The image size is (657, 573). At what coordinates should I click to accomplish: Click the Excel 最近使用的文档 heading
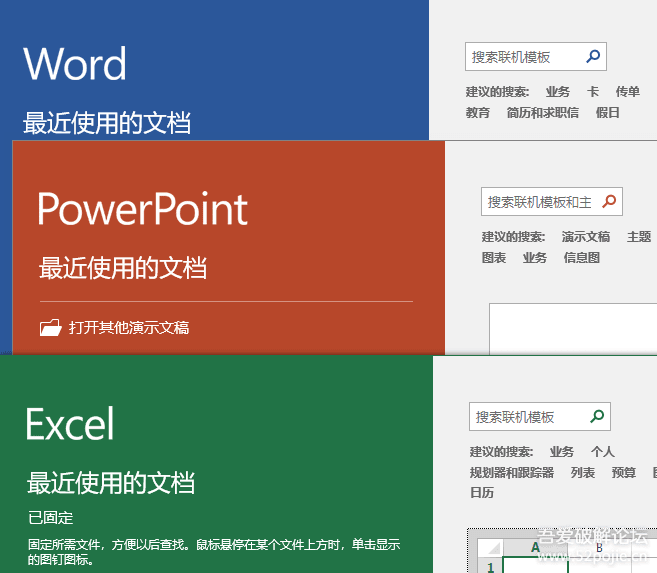tap(111, 483)
